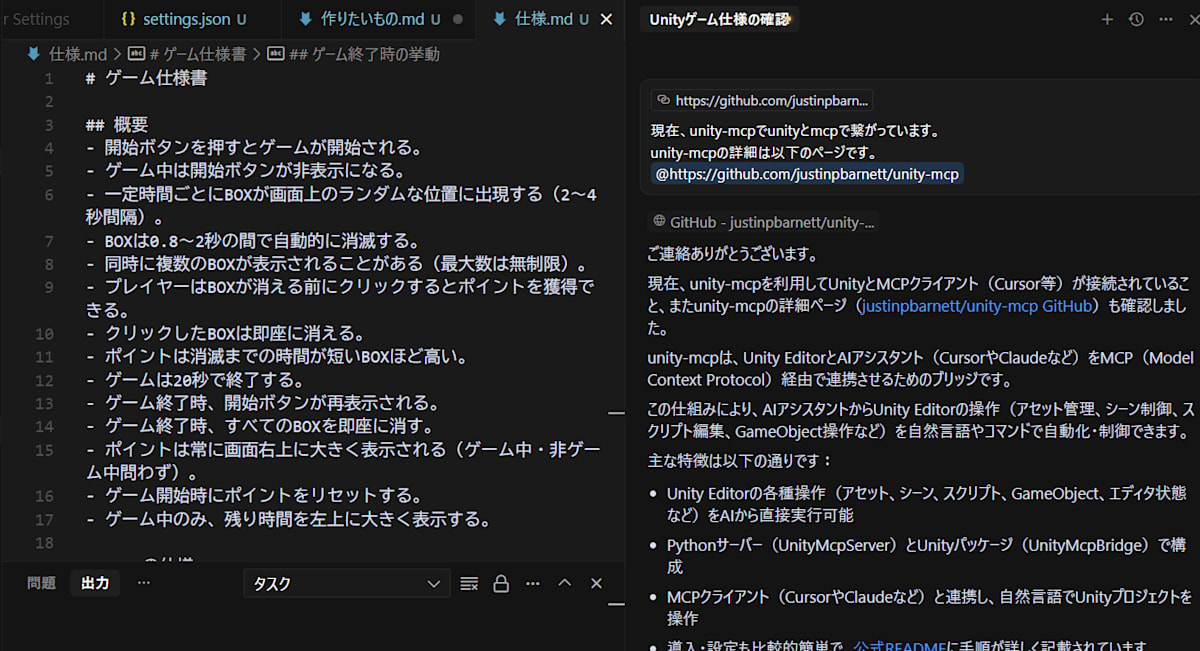Click unsaved dot on 作りたいもの.md tab
1200x651 pixels.
pos(458,19)
